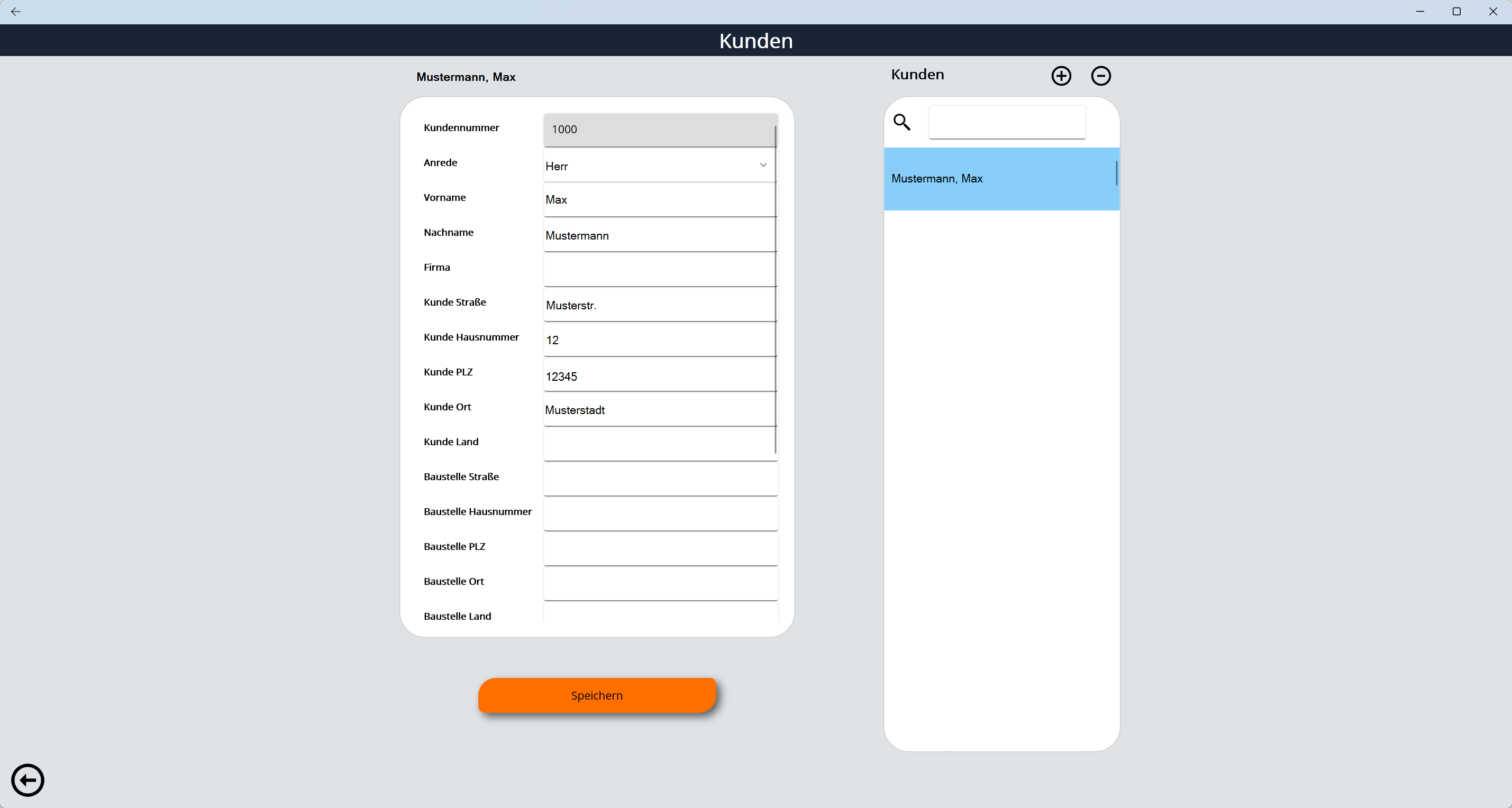Maximize the window
1512x808 pixels.
click(x=1456, y=12)
